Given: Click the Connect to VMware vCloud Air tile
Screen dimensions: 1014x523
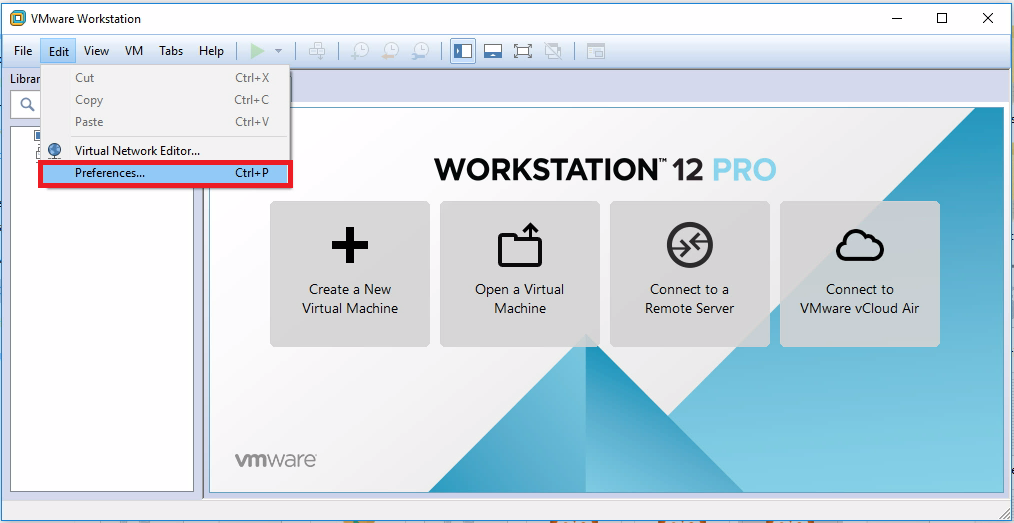Looking at the screenshot, I should click(x=859, y=274).
